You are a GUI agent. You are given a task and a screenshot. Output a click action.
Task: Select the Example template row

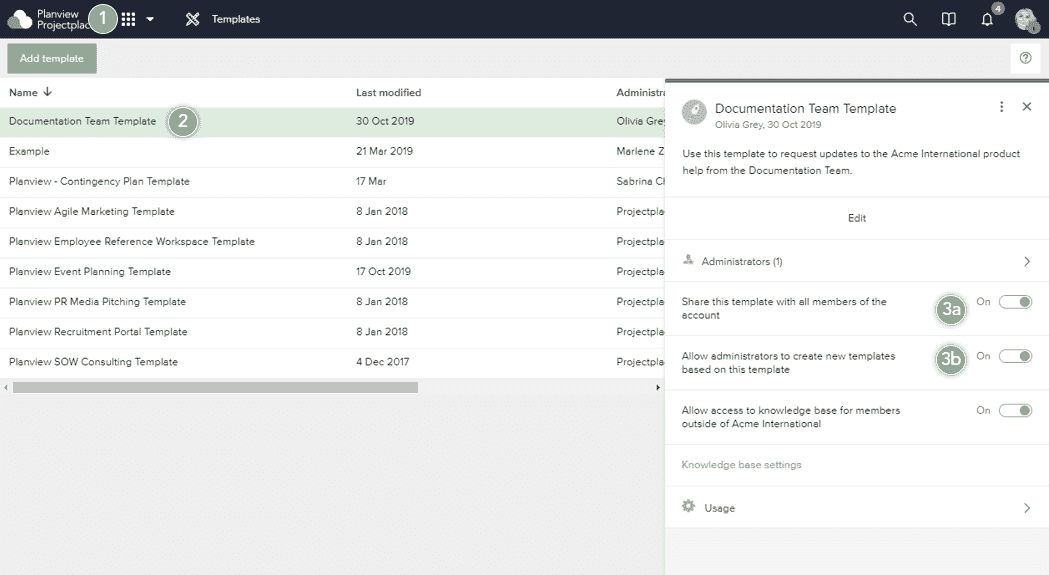coord(332,151)
